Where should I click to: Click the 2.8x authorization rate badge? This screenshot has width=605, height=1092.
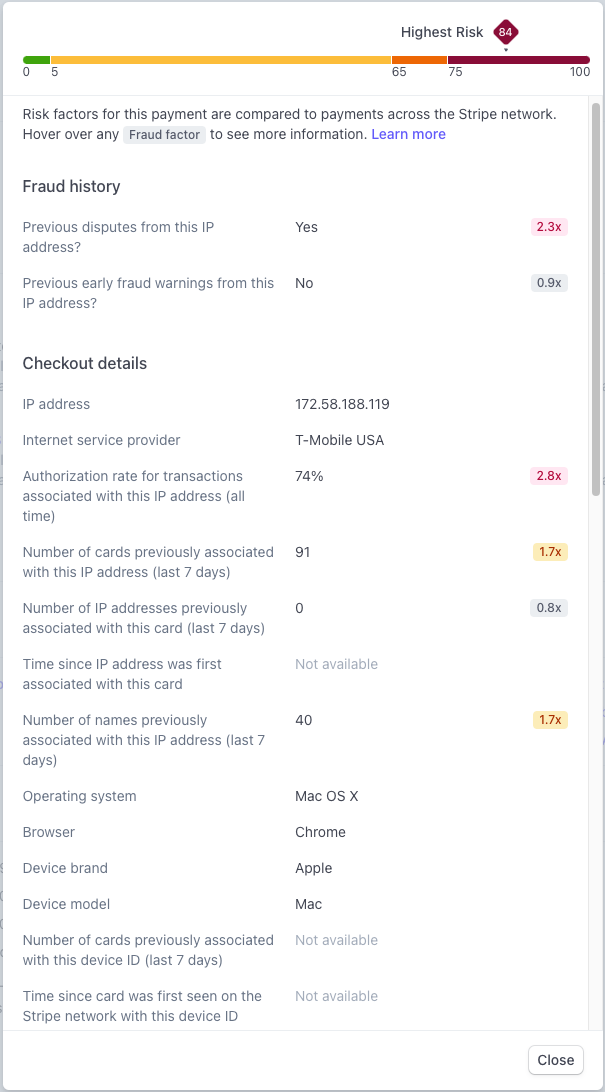pos(549,476)
